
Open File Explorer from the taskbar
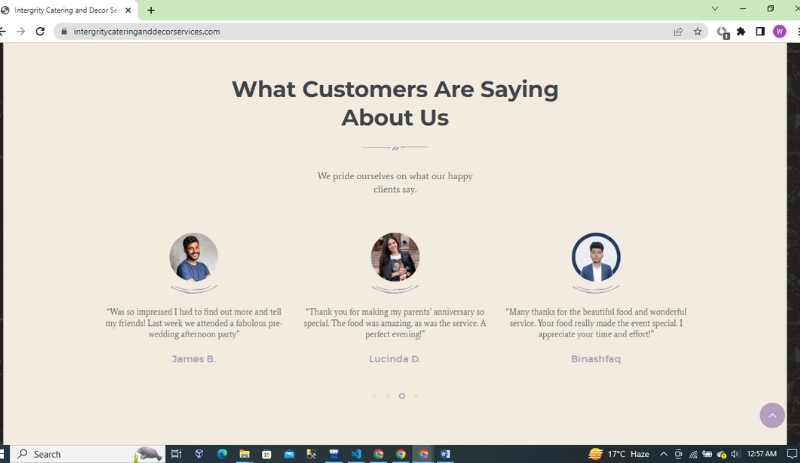244,454
